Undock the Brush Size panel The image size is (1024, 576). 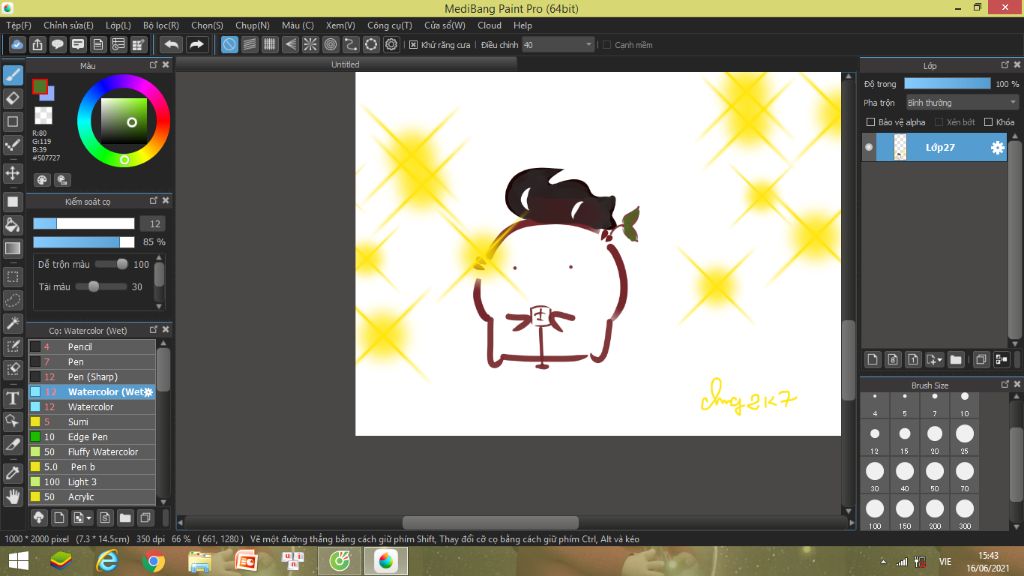click(1004, 385)
